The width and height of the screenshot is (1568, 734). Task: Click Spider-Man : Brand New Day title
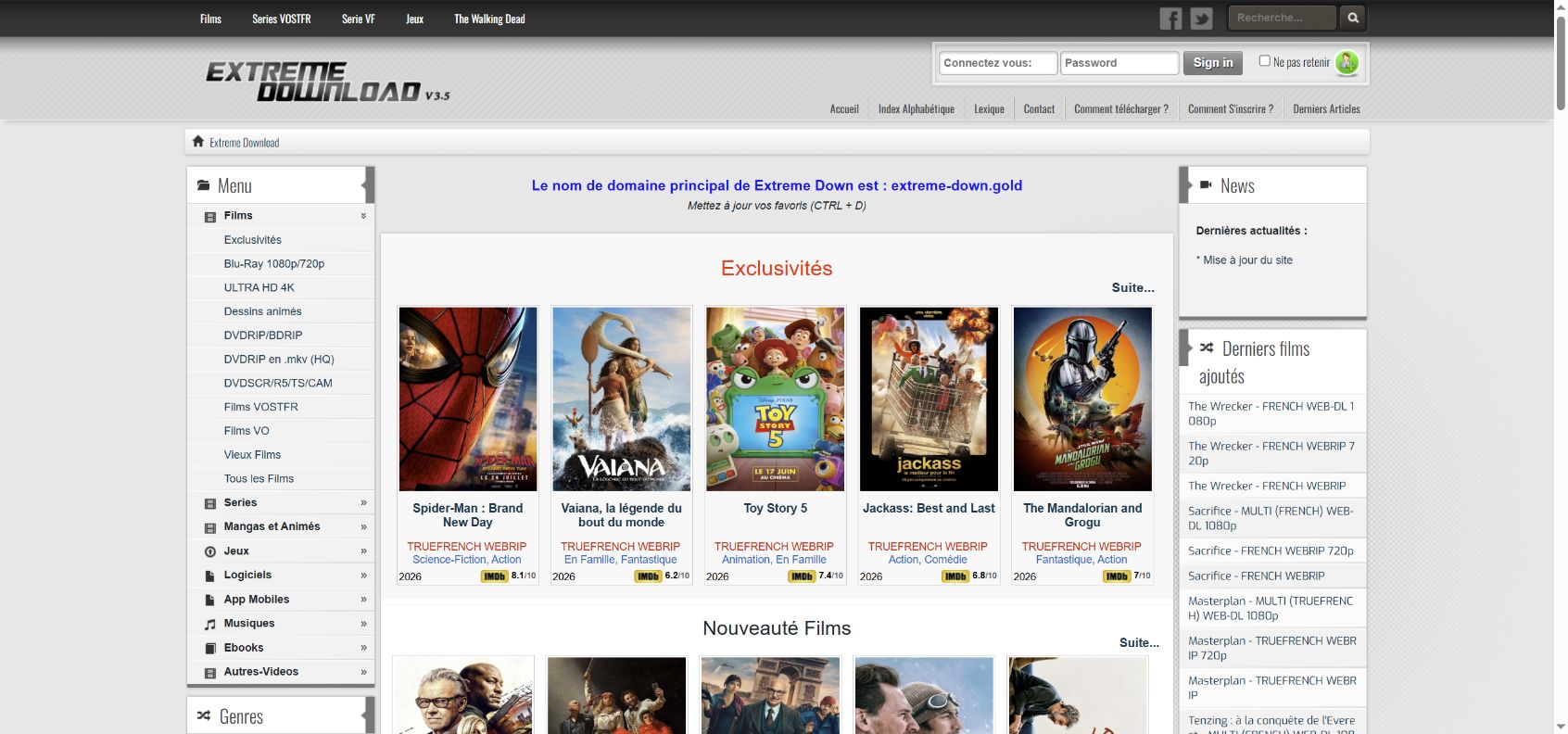click(x=468, y=515)
